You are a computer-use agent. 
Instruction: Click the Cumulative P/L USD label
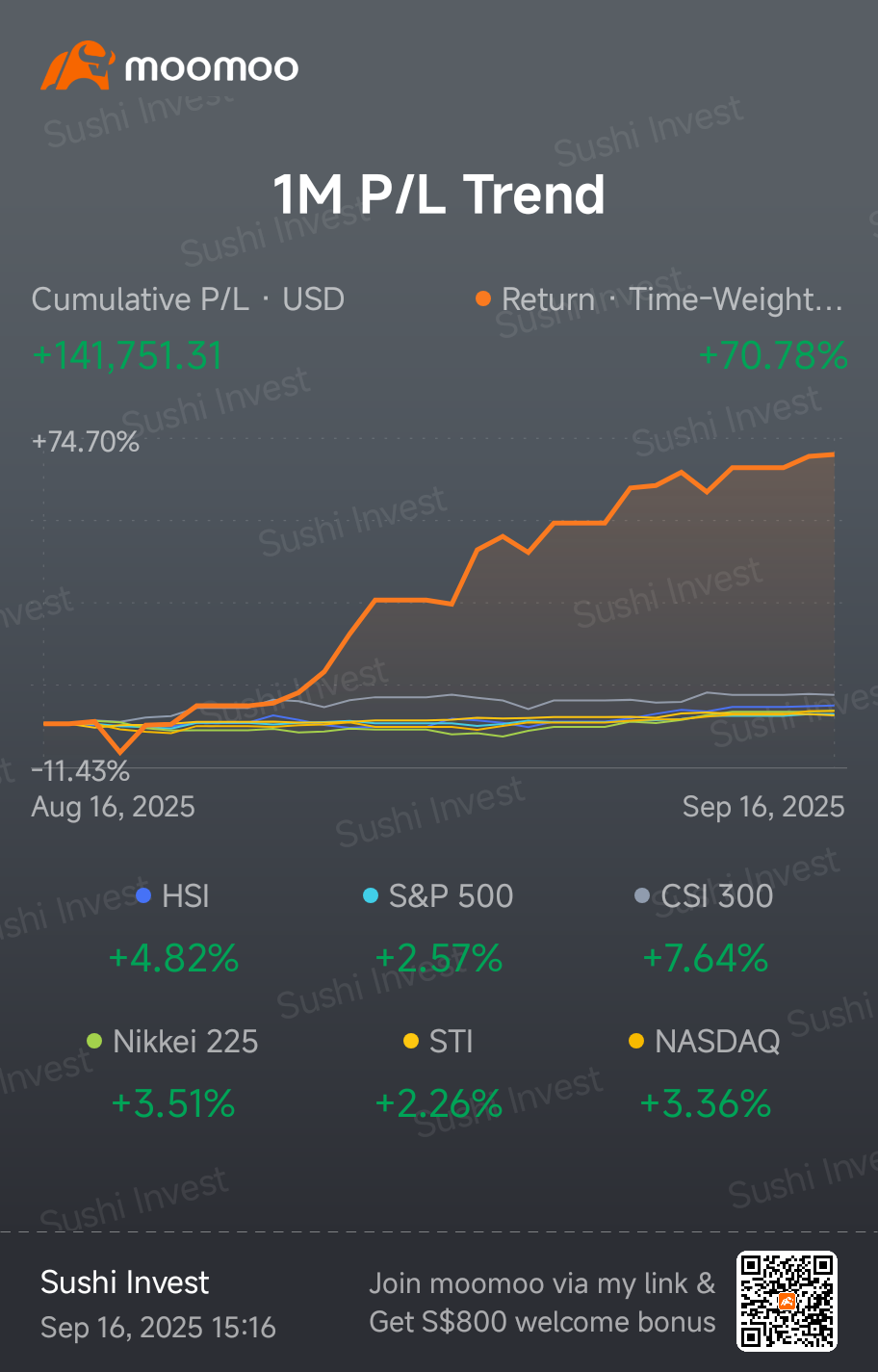(188, 299)
